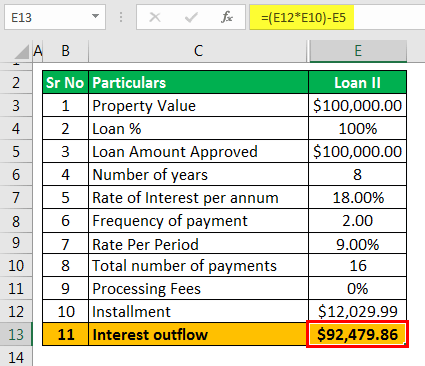425x366 pixels.
Task: Select the 100% value cell
Action: click(357, 128)
